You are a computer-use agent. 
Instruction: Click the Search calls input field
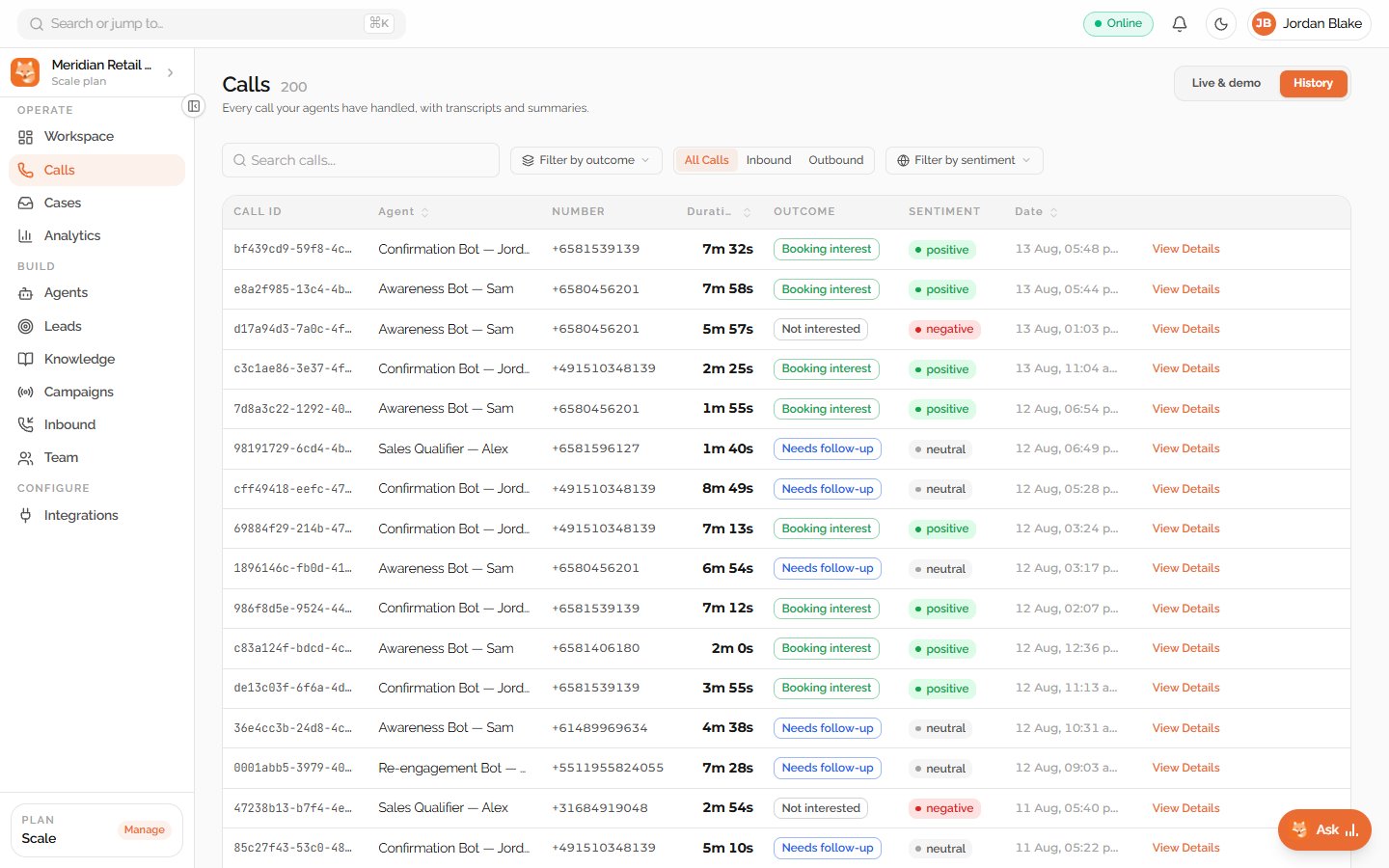coord(361,160)
